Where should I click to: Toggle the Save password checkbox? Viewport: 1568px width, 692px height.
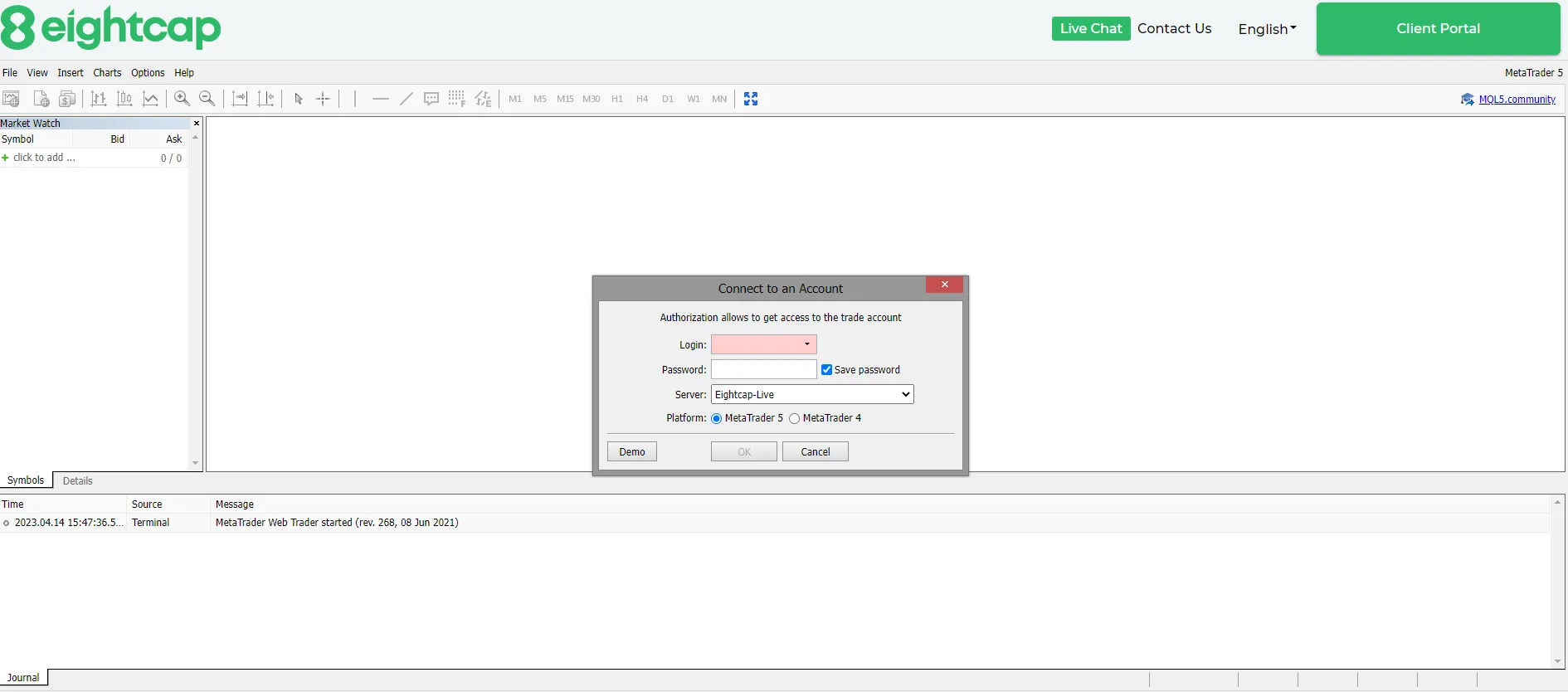(x=826, y=370)
